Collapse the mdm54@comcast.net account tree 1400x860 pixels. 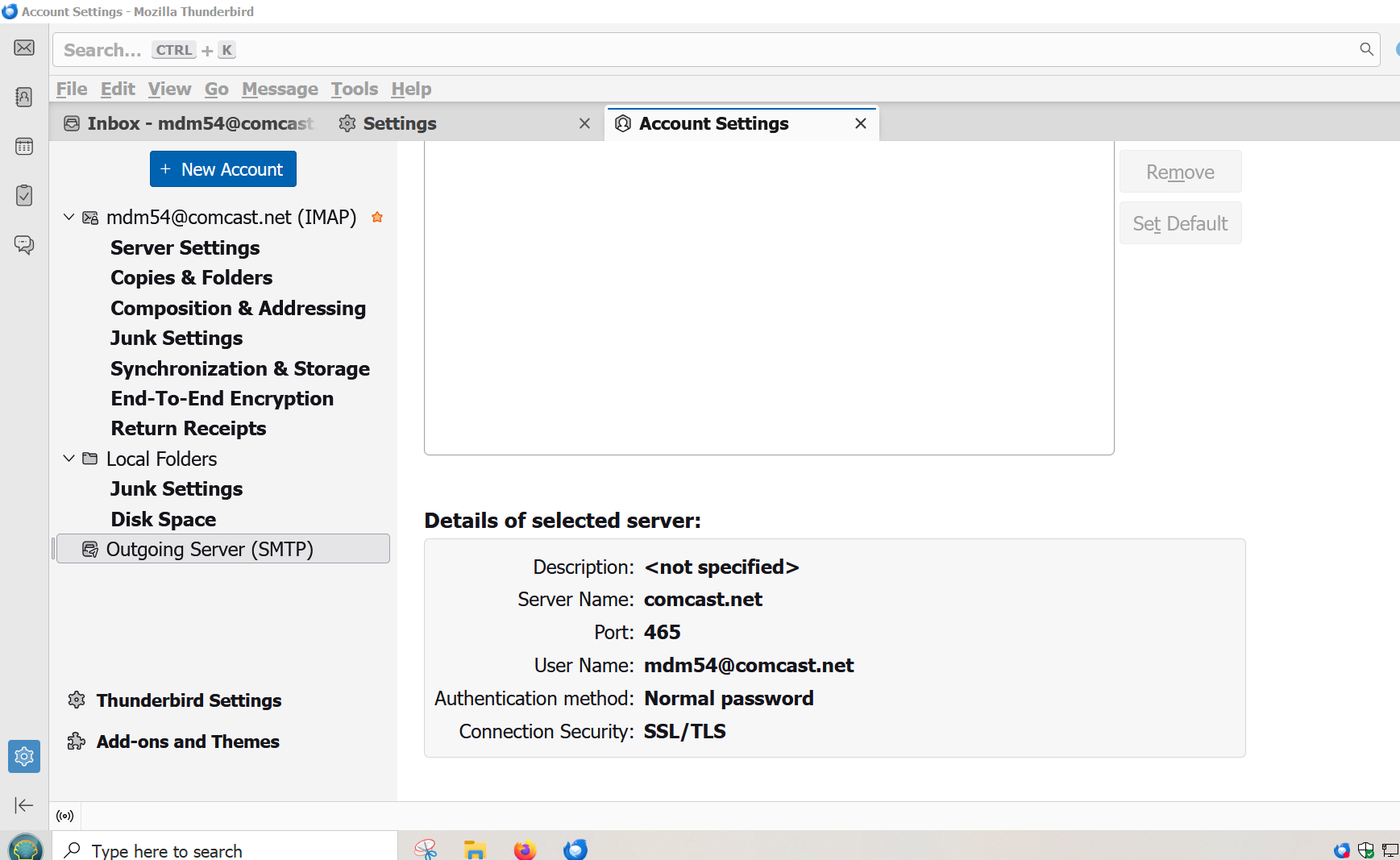click(x=69, y=217)
